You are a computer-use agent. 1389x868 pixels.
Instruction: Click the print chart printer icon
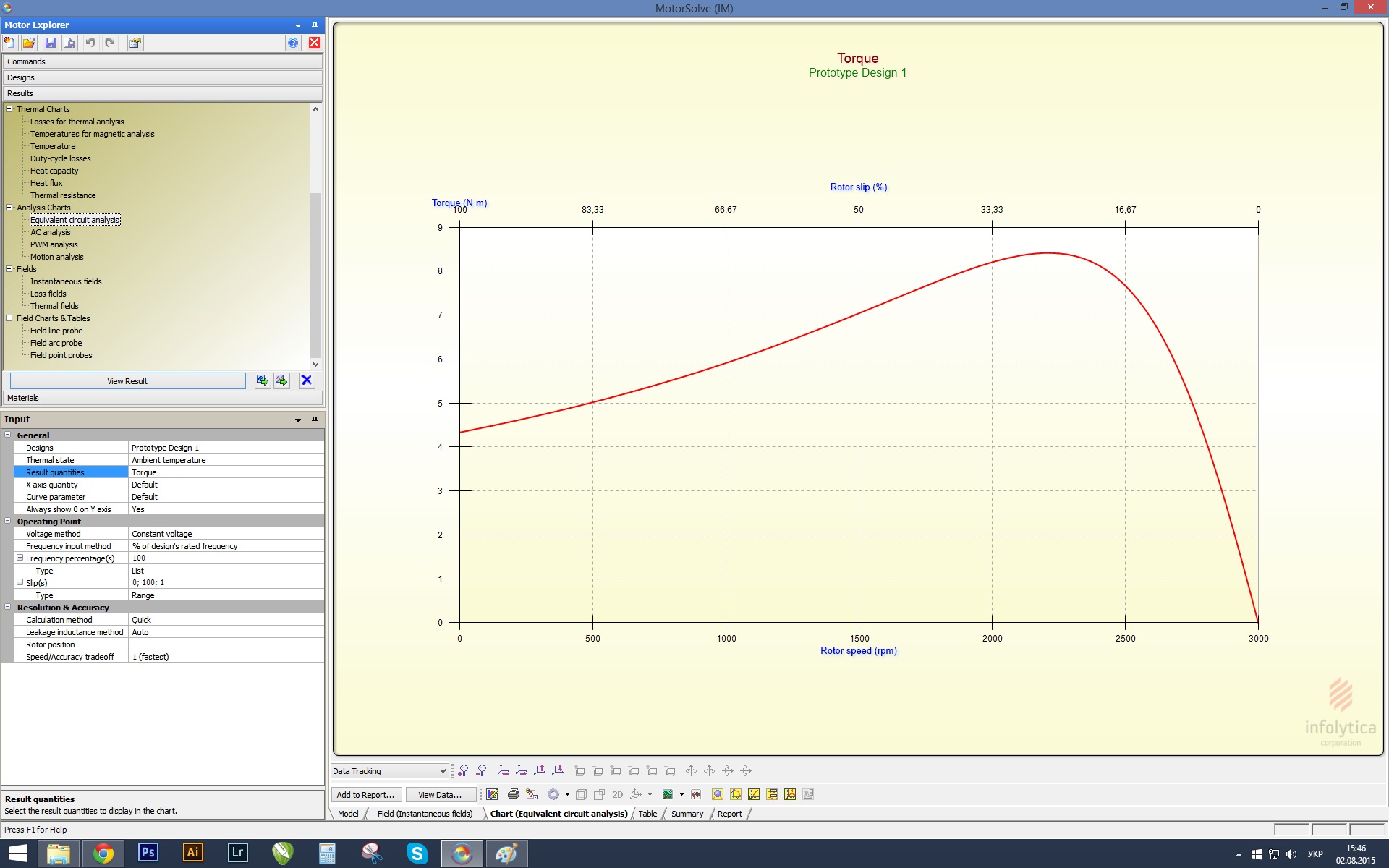[x=513, y=794]
